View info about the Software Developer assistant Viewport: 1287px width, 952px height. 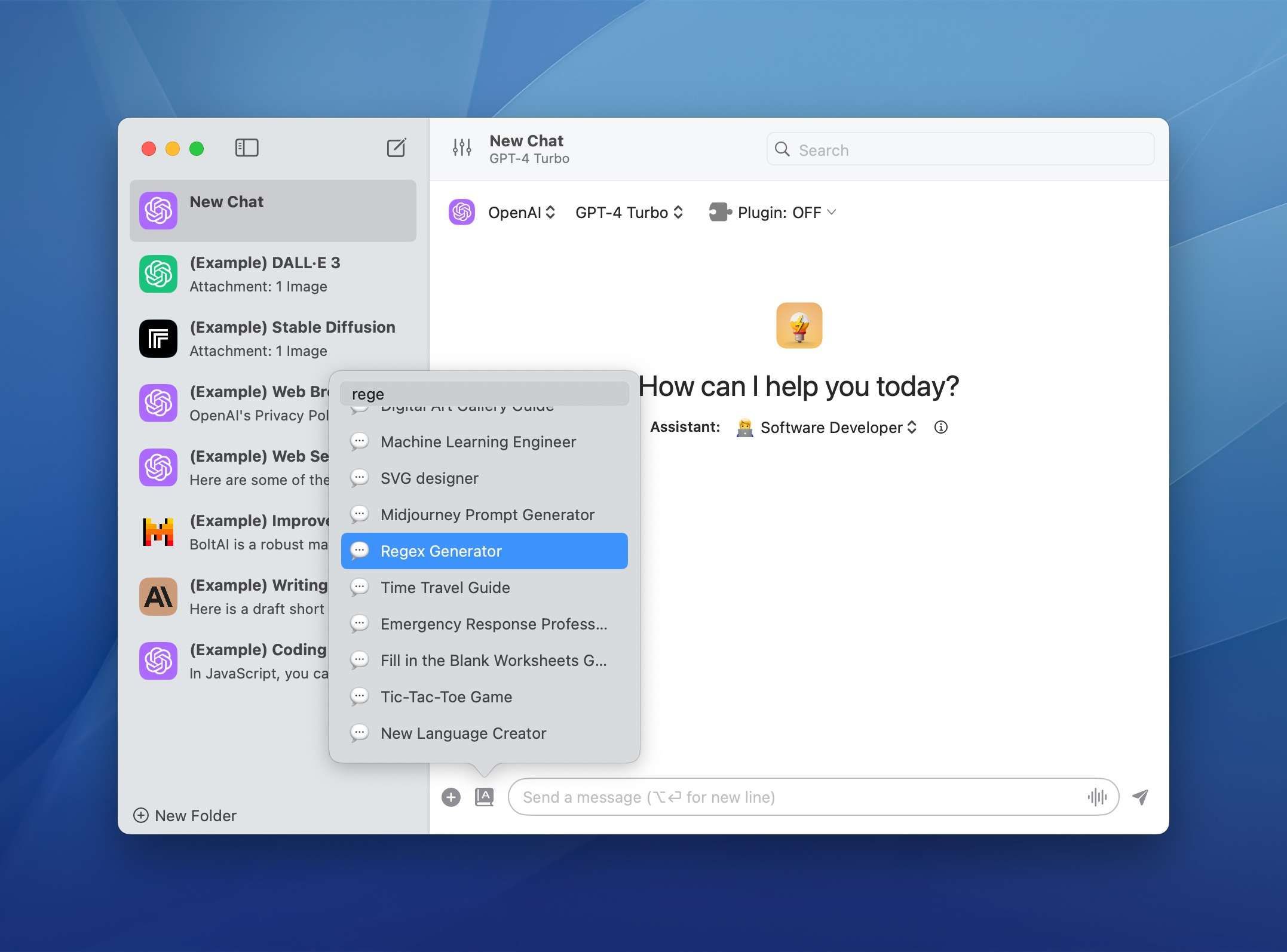(941, 428)
